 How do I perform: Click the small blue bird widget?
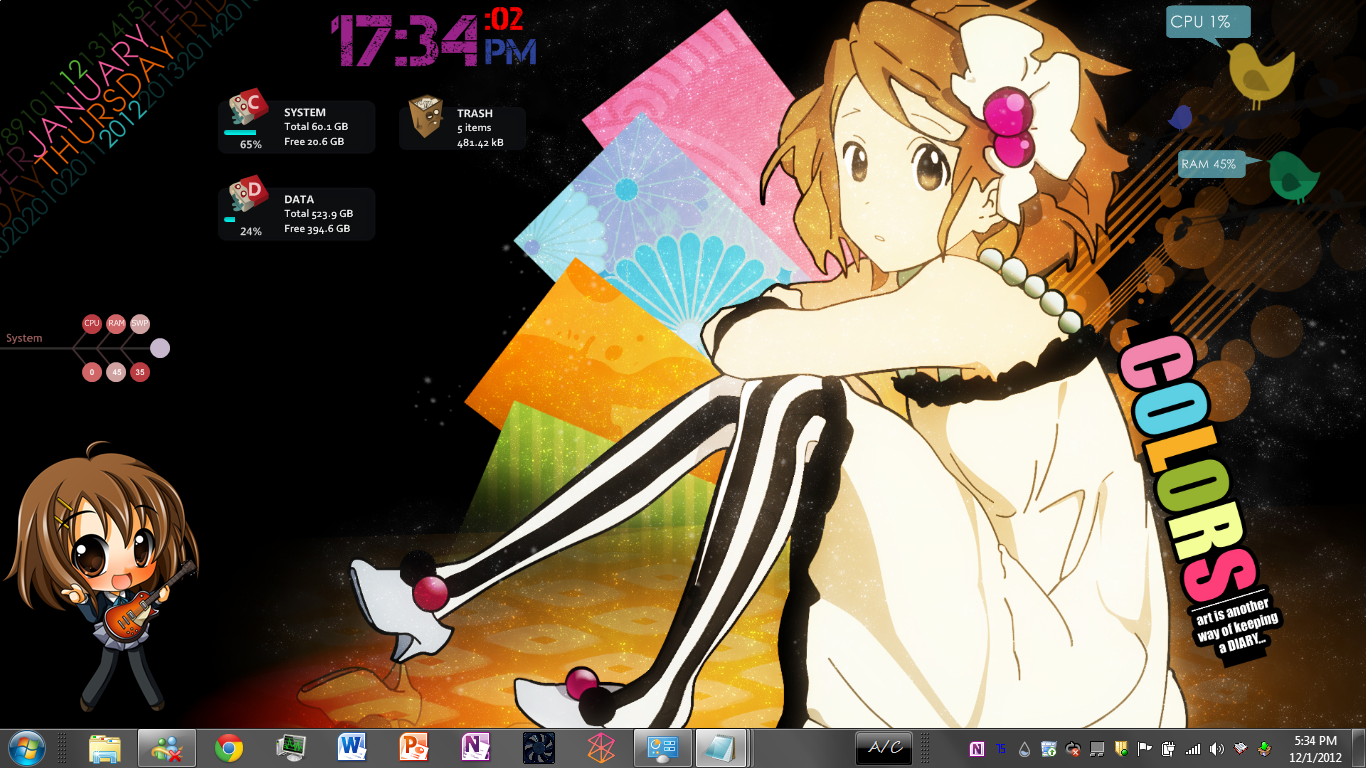pyautogui.click(x=1181, y=118)
